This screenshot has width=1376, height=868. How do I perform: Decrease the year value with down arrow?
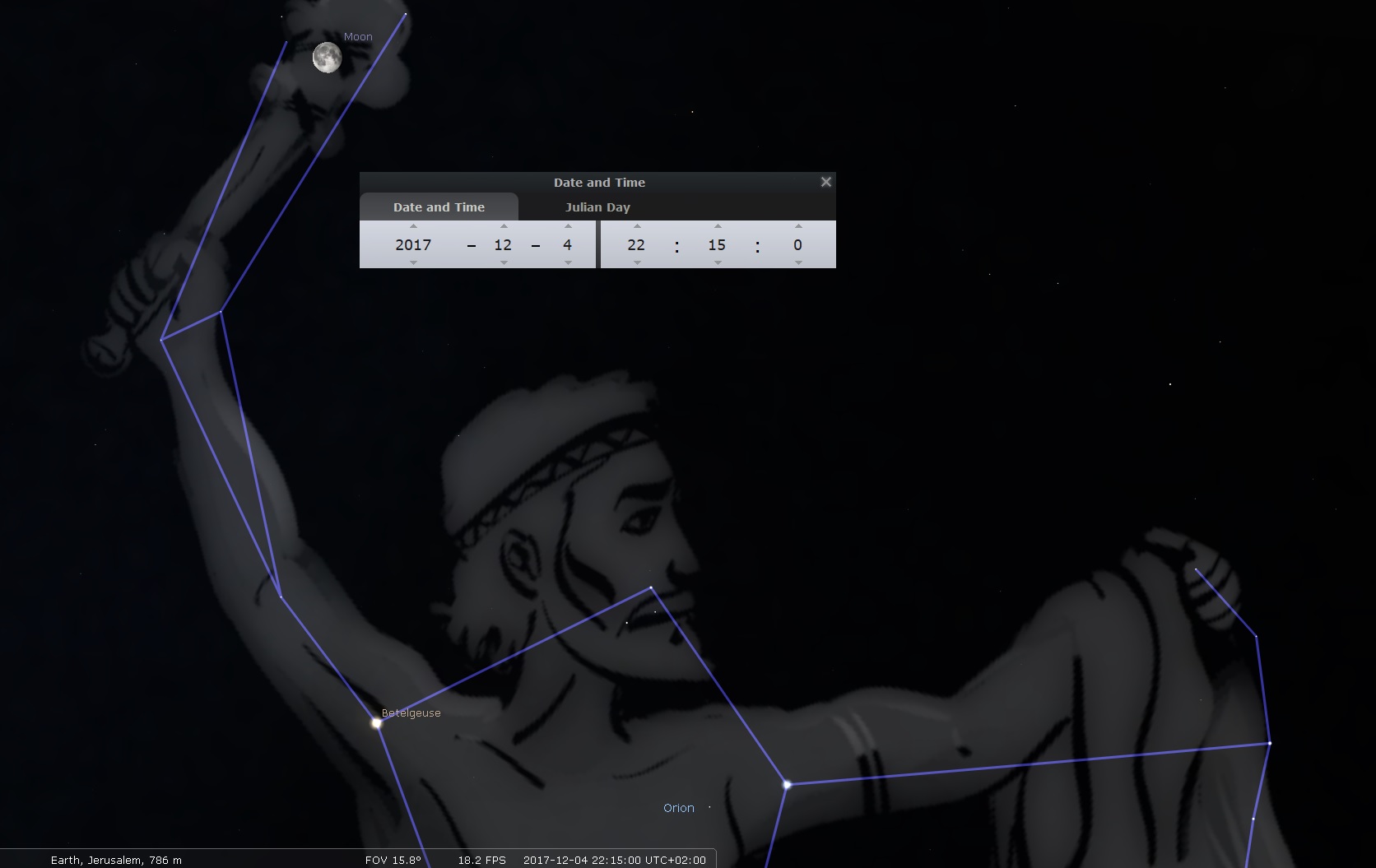tap(413, 262)
